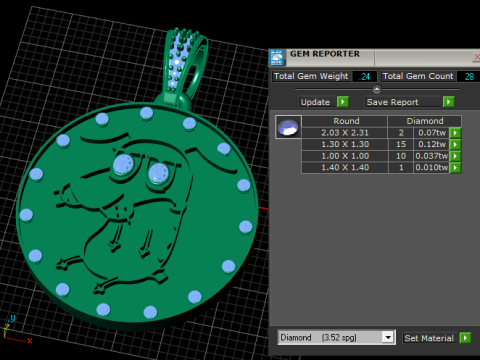
Task: Click the Round column header
Action: click(346, 121)
